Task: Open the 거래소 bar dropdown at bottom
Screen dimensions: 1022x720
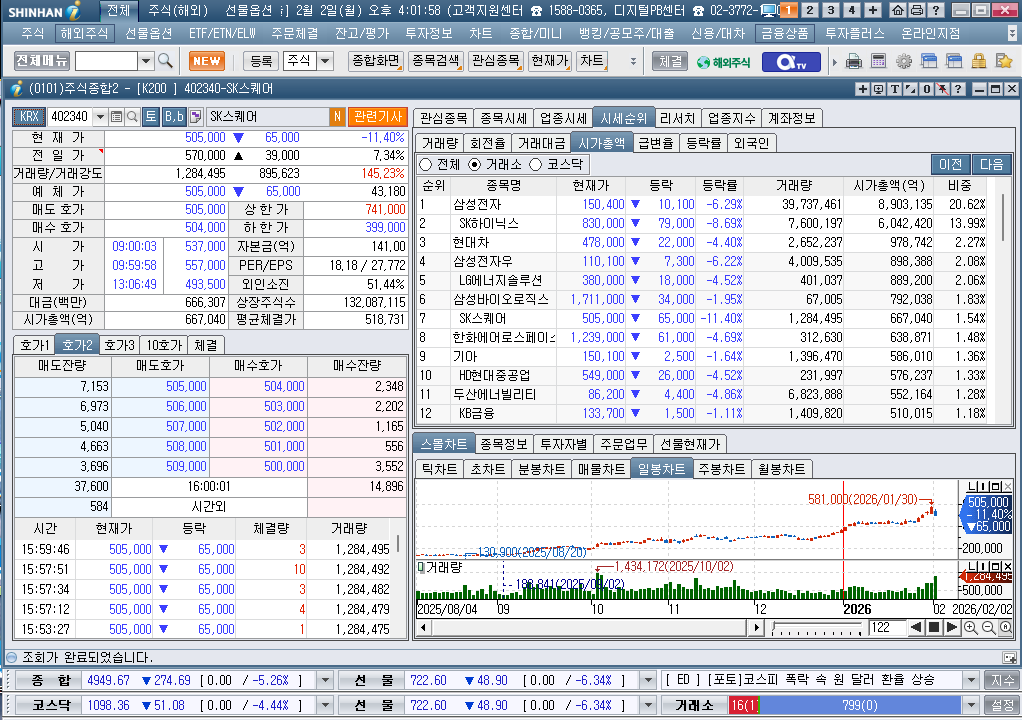Action: pos(971,705)
